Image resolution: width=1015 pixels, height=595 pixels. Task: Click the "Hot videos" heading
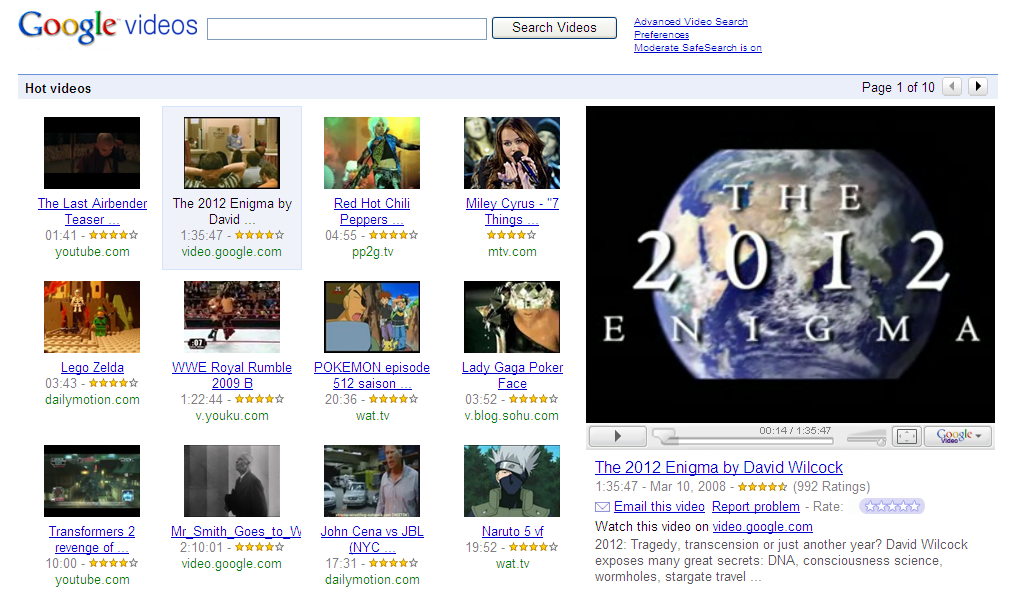(x=58, y=89)
